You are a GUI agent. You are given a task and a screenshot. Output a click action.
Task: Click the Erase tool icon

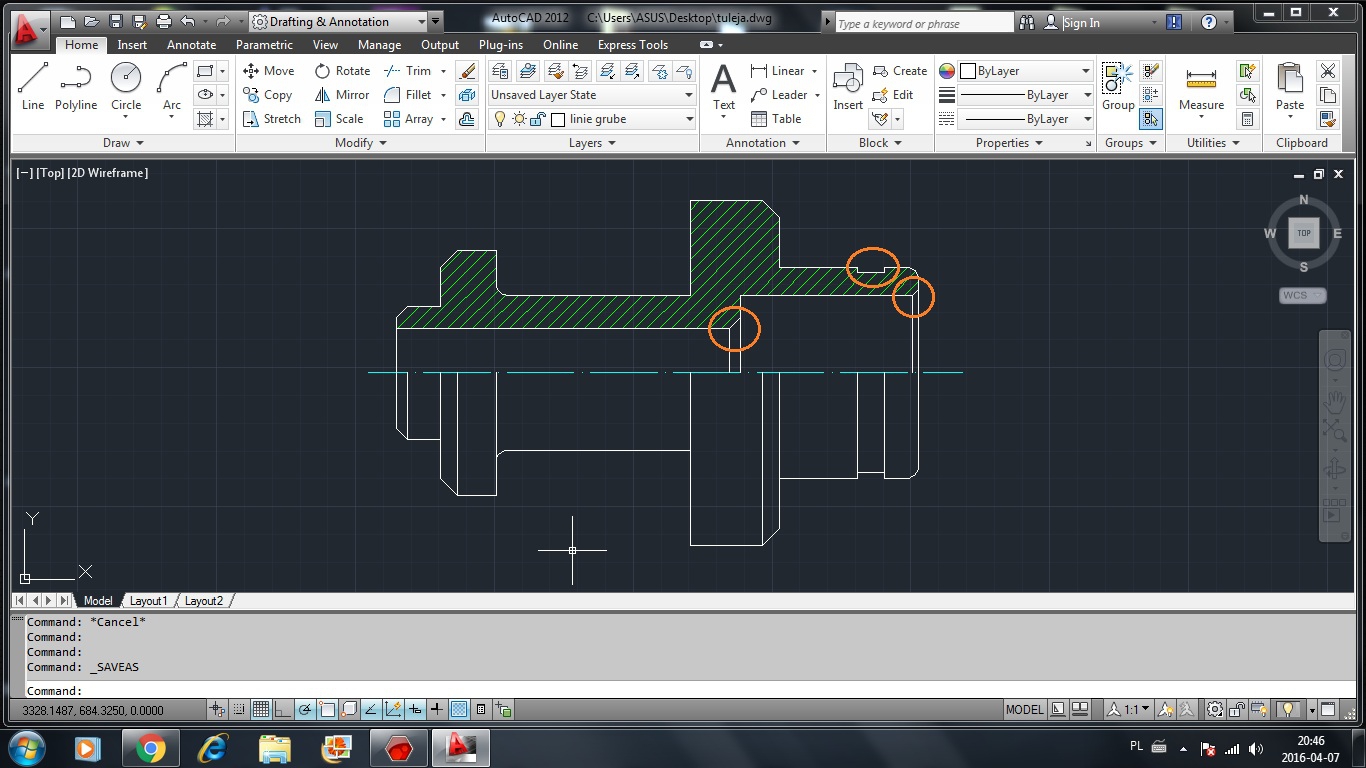click(467, 71)
